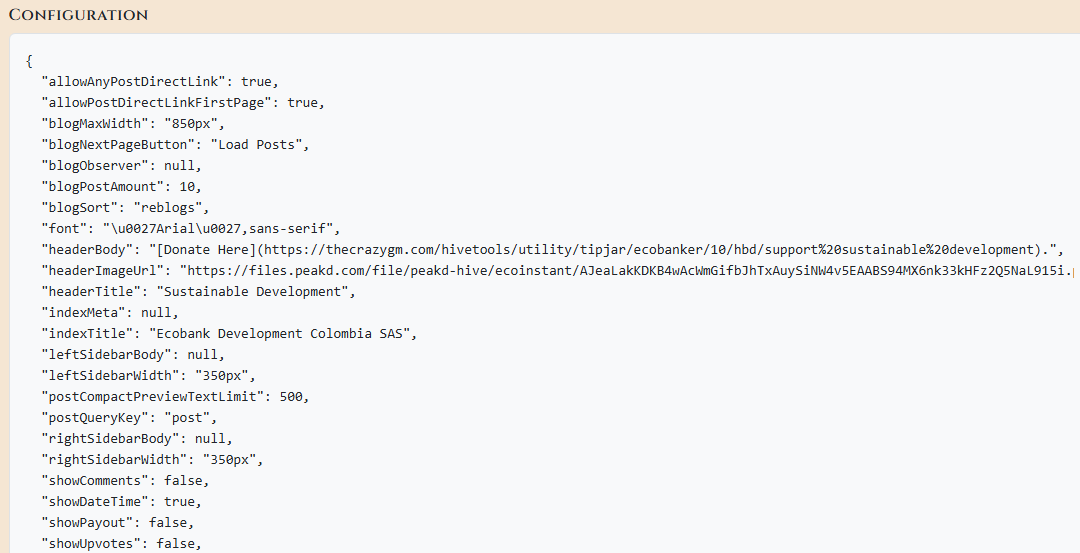The height and width of the screenshot is (553, 1080).
Task: Click the "allowPostDirectLinkFirstPage" key
Action: [156, 103]
